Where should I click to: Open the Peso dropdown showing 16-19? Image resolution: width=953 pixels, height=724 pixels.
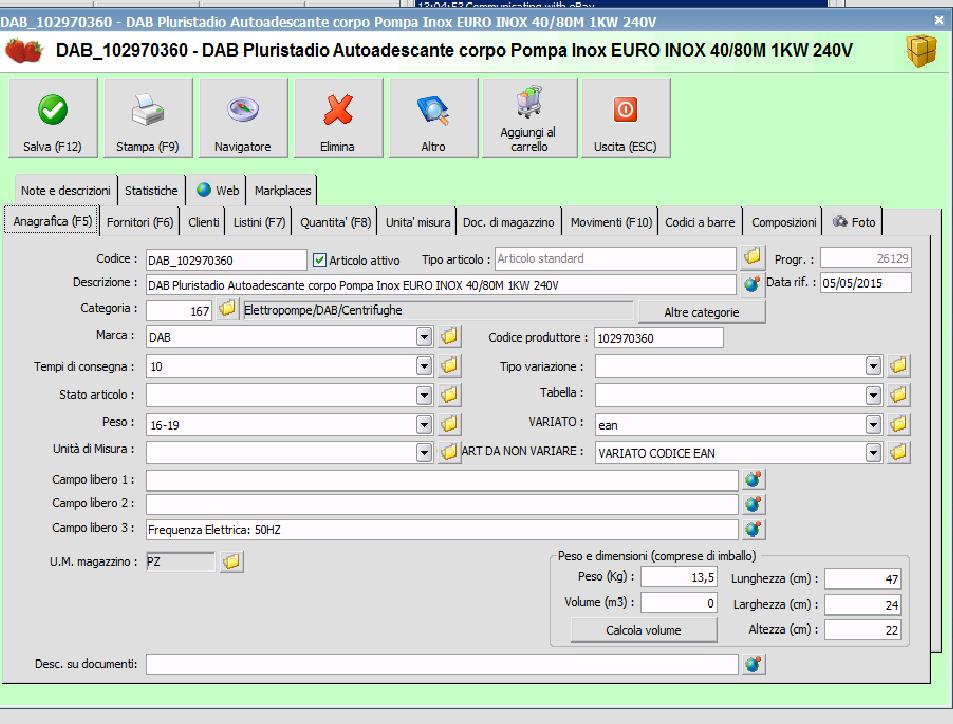pyautogui.click(x=425, y=424)
